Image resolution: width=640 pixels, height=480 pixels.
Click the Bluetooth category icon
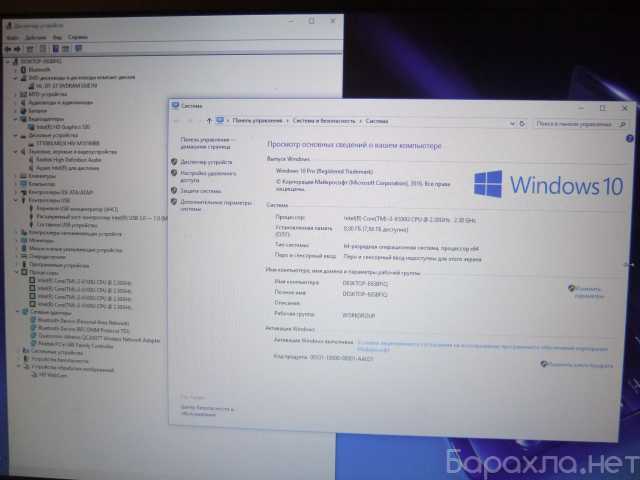tap(24, 70)
